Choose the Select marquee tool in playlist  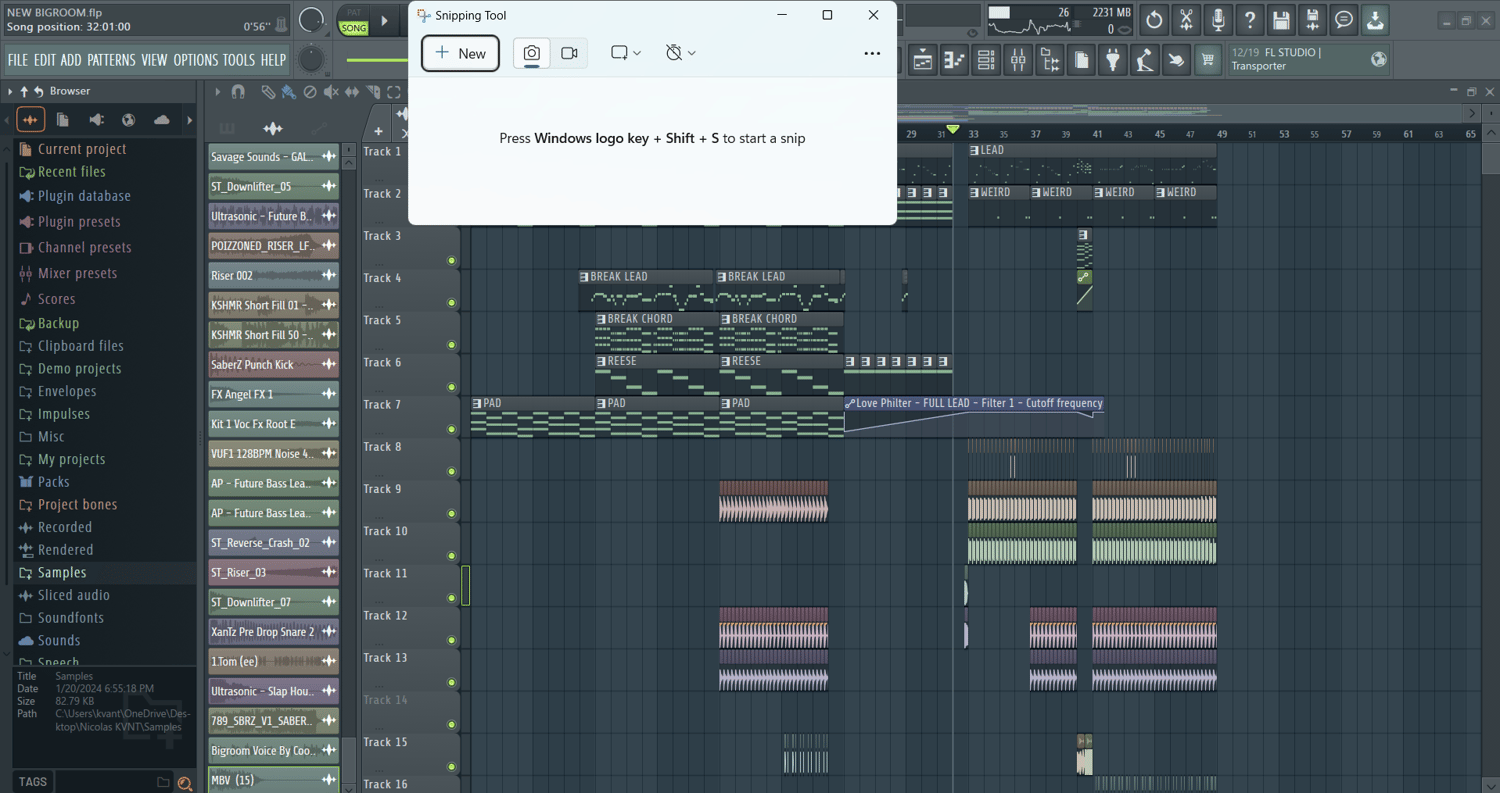pos(394,92)
